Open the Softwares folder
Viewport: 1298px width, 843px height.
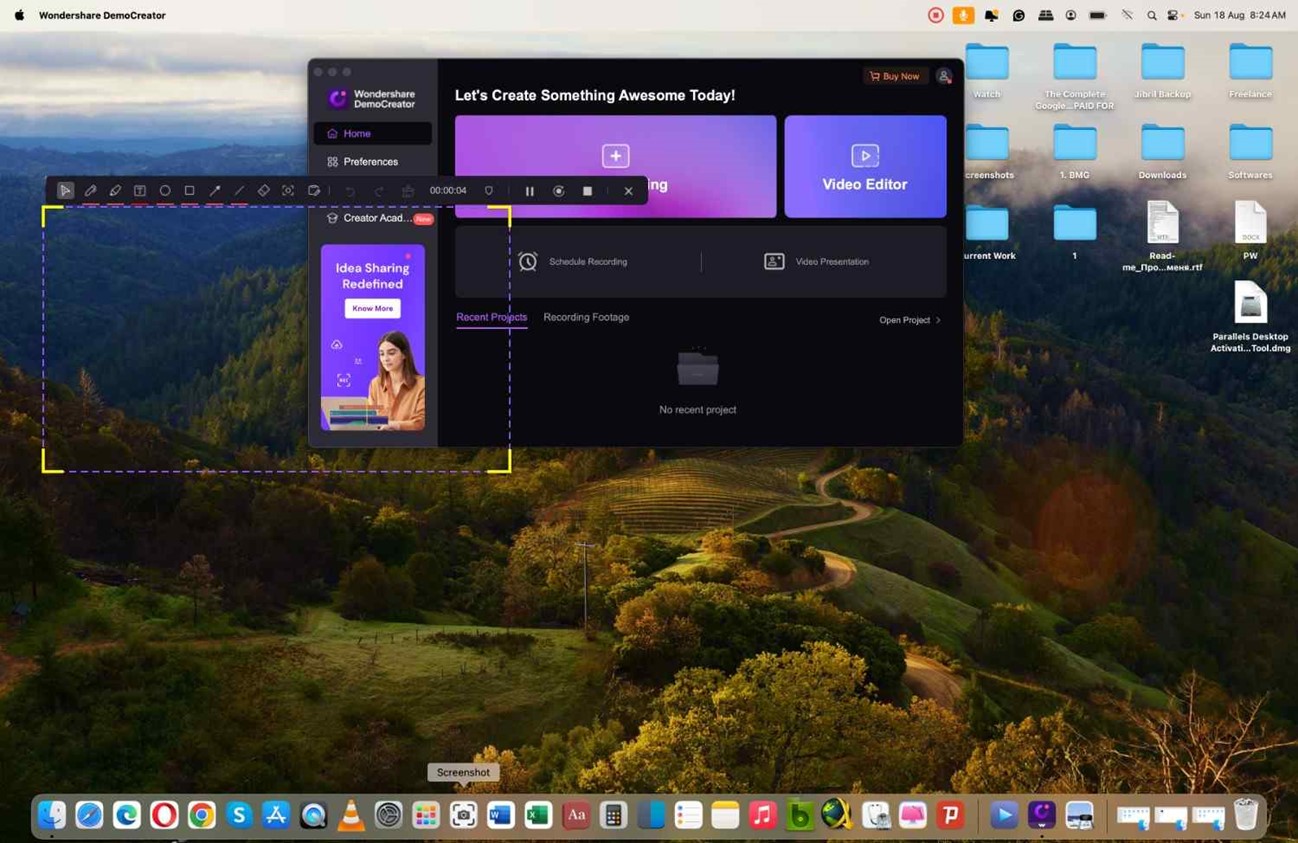coord(1251,151)
